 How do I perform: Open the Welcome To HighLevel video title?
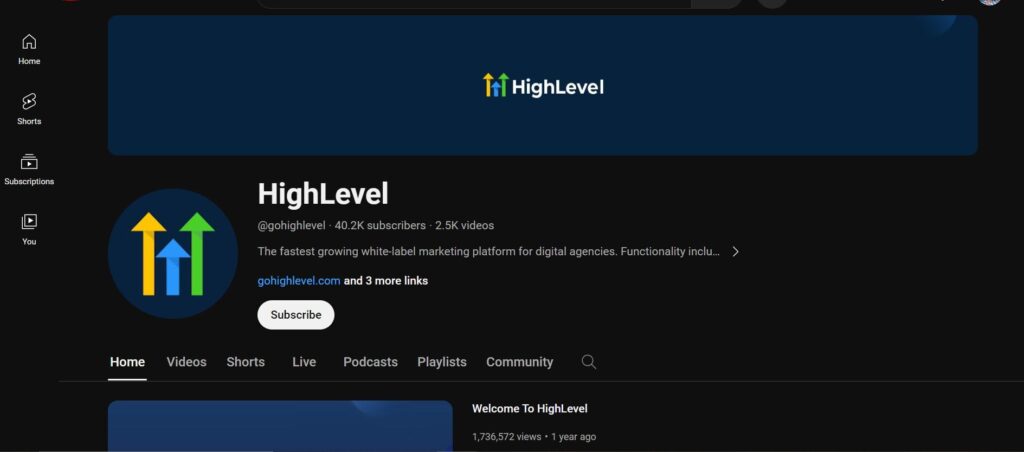click(530, 409)
